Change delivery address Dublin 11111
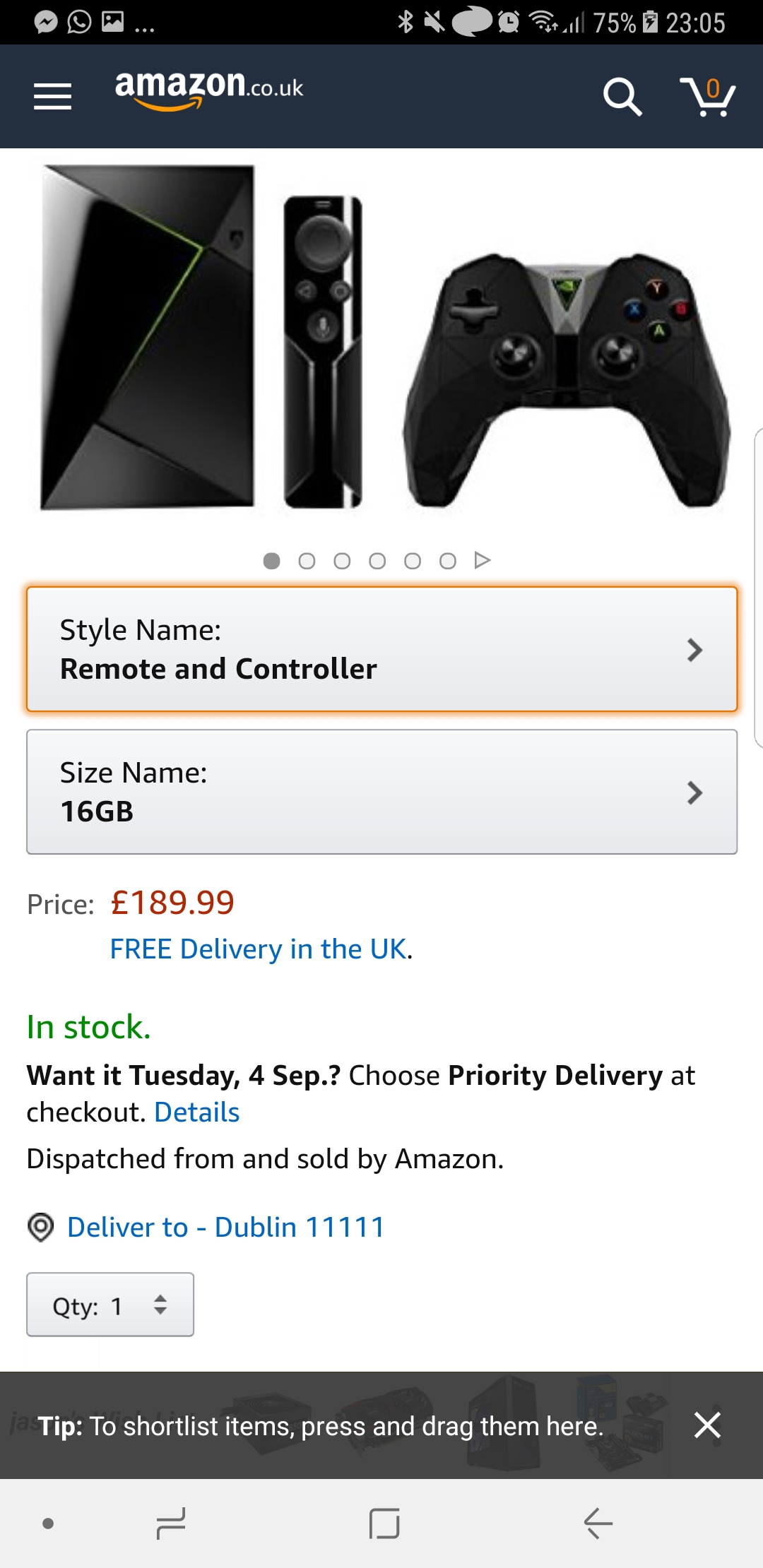The width and height of the screenshot is (763, 1568). tap(225, 1228)
